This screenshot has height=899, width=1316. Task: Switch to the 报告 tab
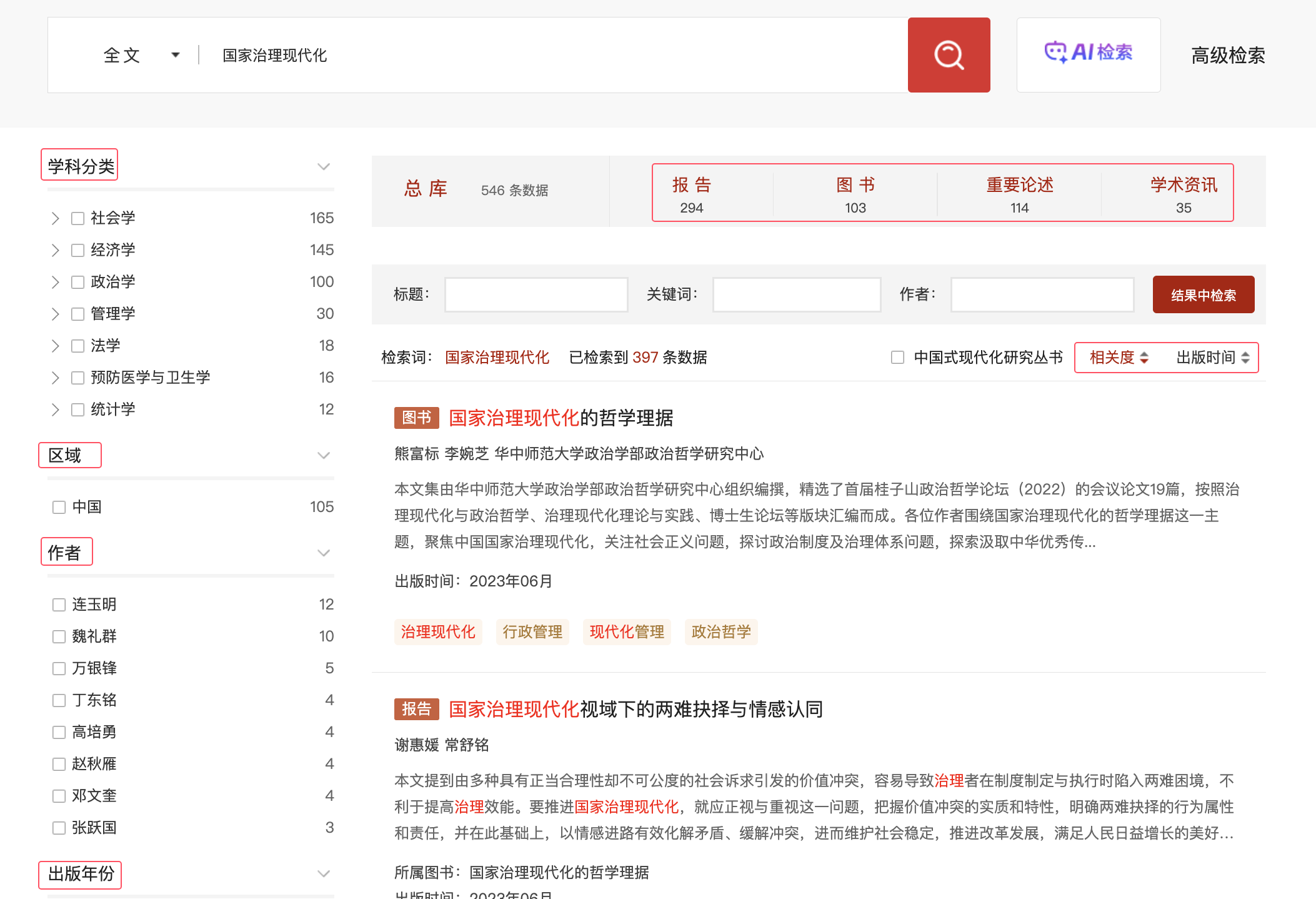tap(692, 194)
